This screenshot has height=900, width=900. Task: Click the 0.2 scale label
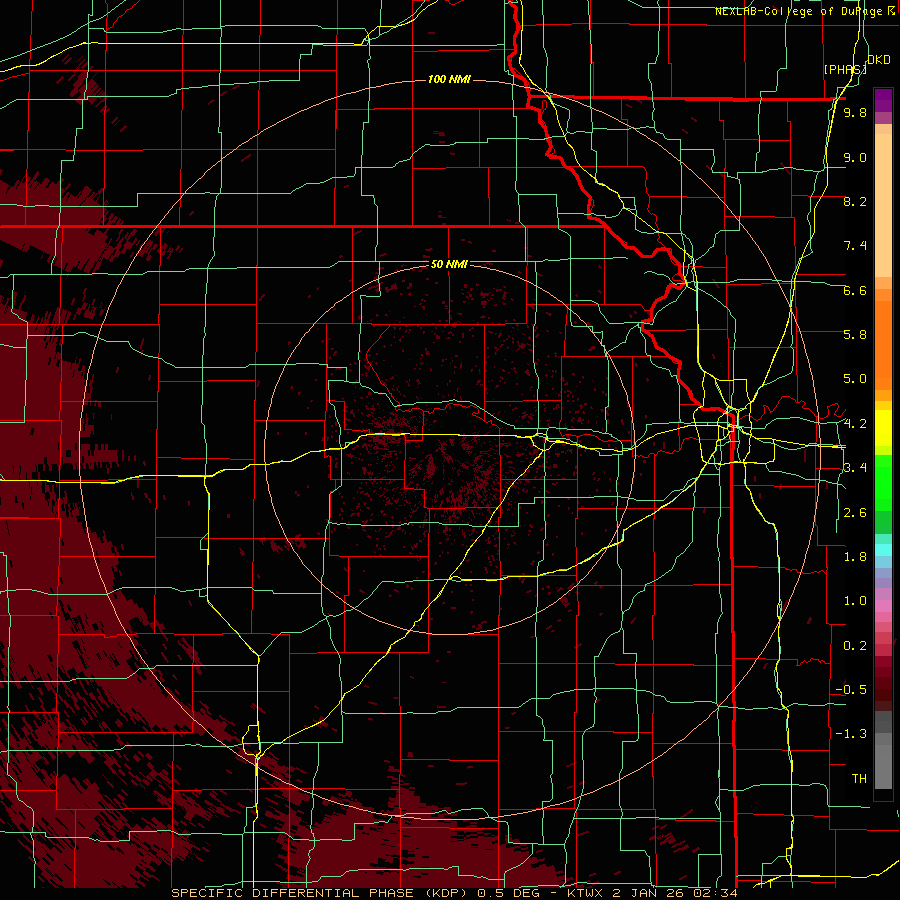[855, 646]
